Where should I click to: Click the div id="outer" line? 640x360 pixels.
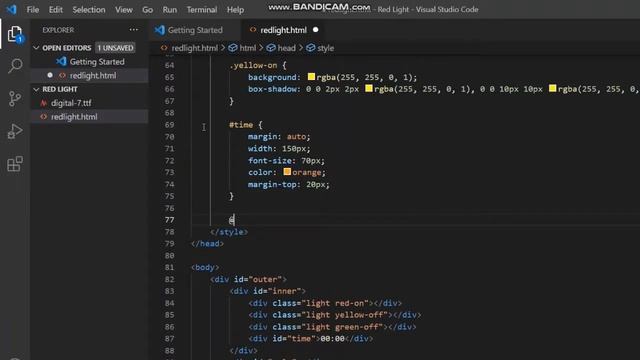[x=249, y=279]
